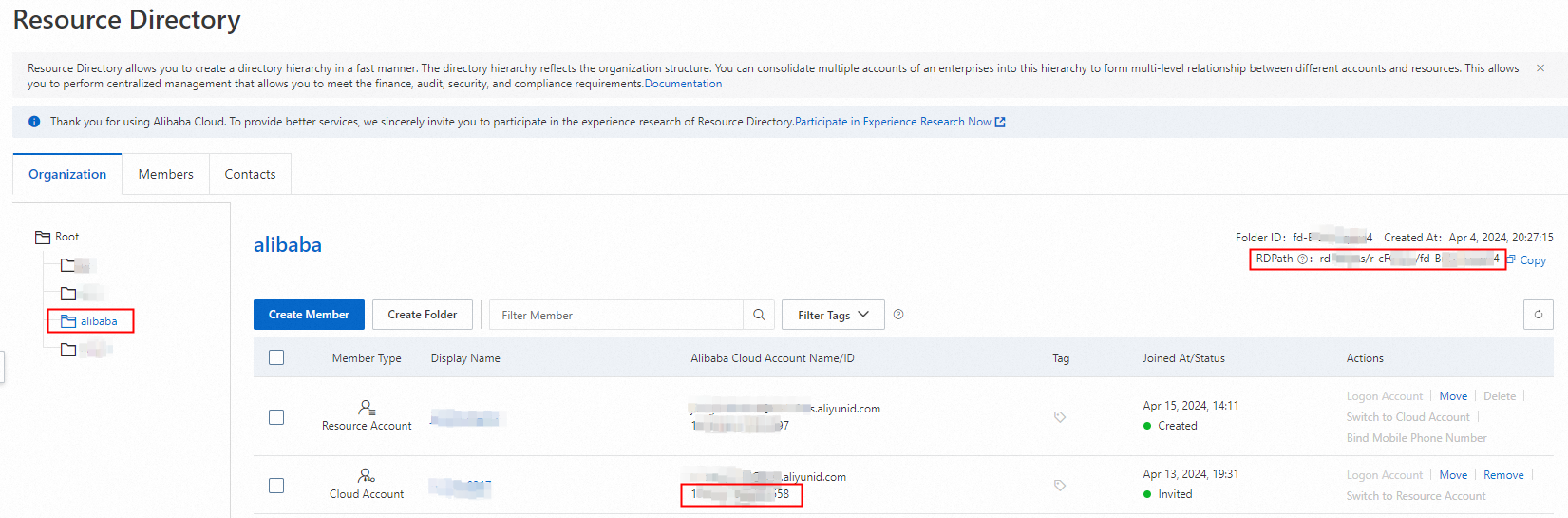Click Switch to Cloud Account link
Image resolution: width=1568 pixels, height=518 pixels.
[1407, 417]
